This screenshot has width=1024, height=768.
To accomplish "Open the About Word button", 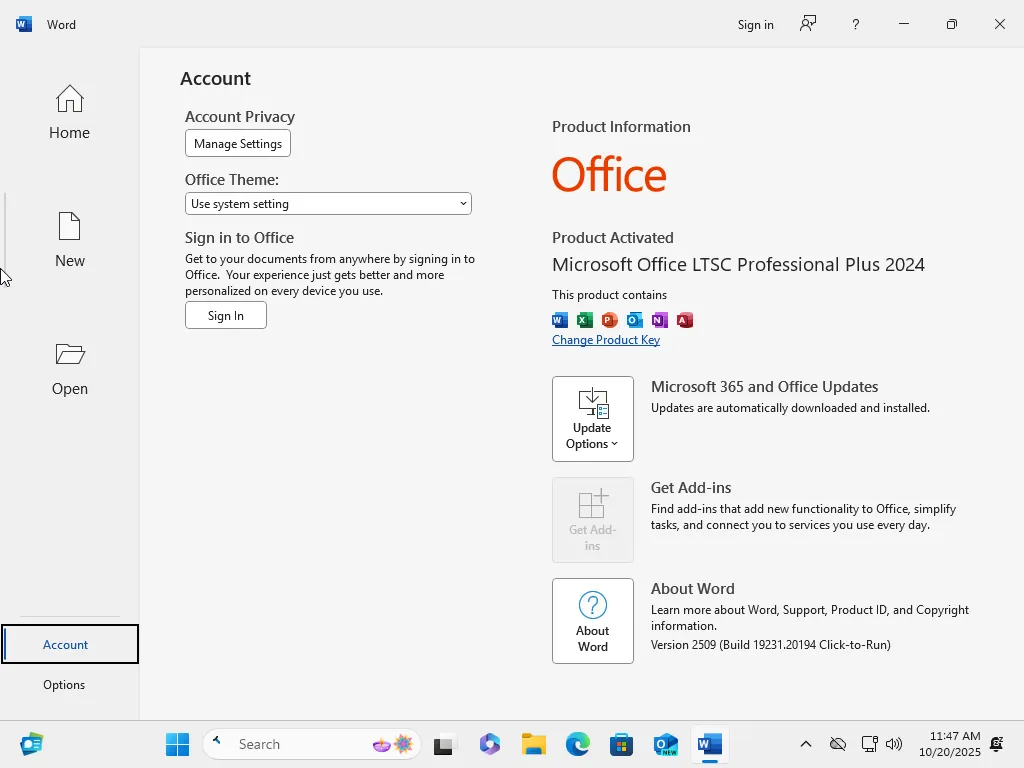I will coord(592,621).
